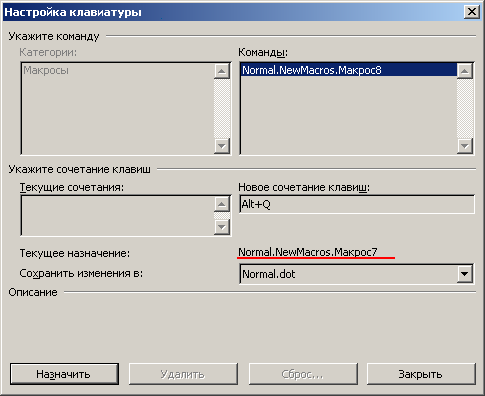Click up arrow of Категории list scrollbar
This screenshot has height=396, width=485.
[x=222, y=71]
